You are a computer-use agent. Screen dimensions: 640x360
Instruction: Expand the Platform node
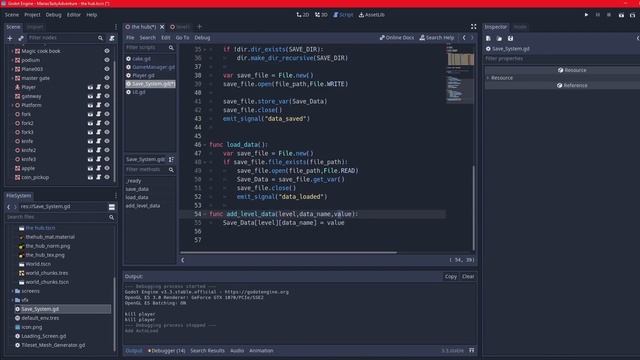[x=12, y=105]
